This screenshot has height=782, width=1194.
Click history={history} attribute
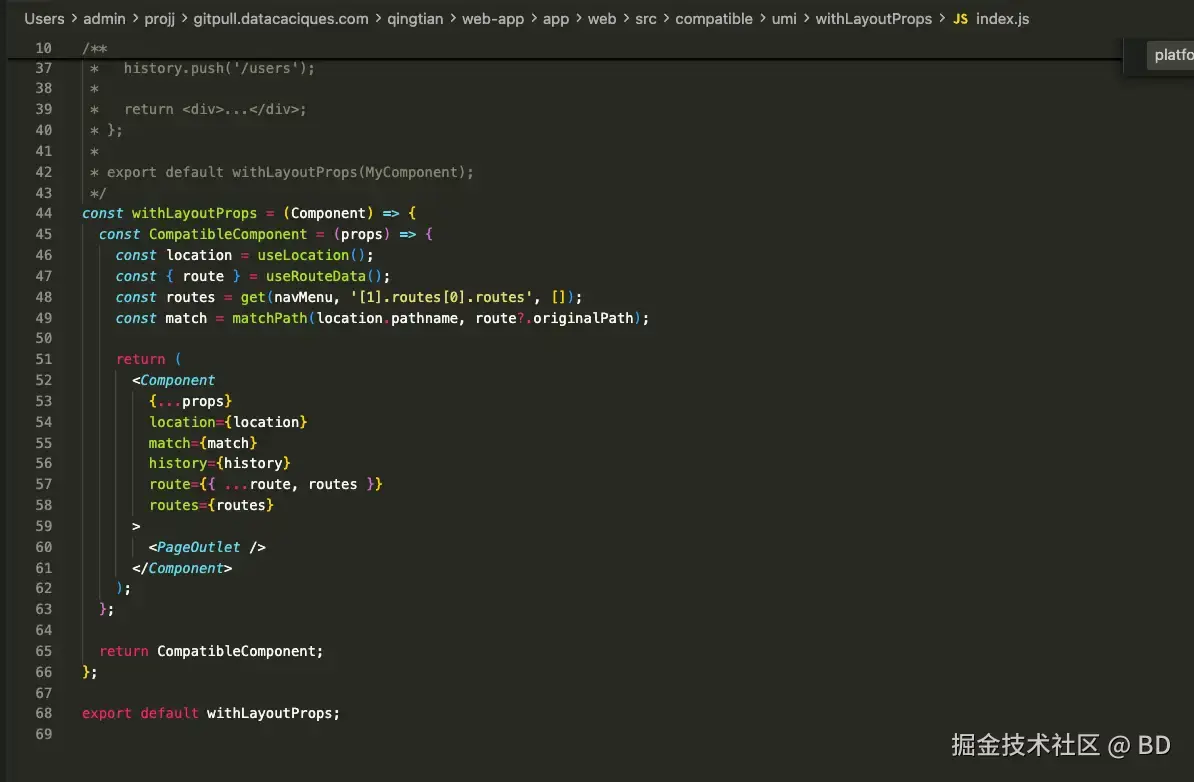pos(219,463)
